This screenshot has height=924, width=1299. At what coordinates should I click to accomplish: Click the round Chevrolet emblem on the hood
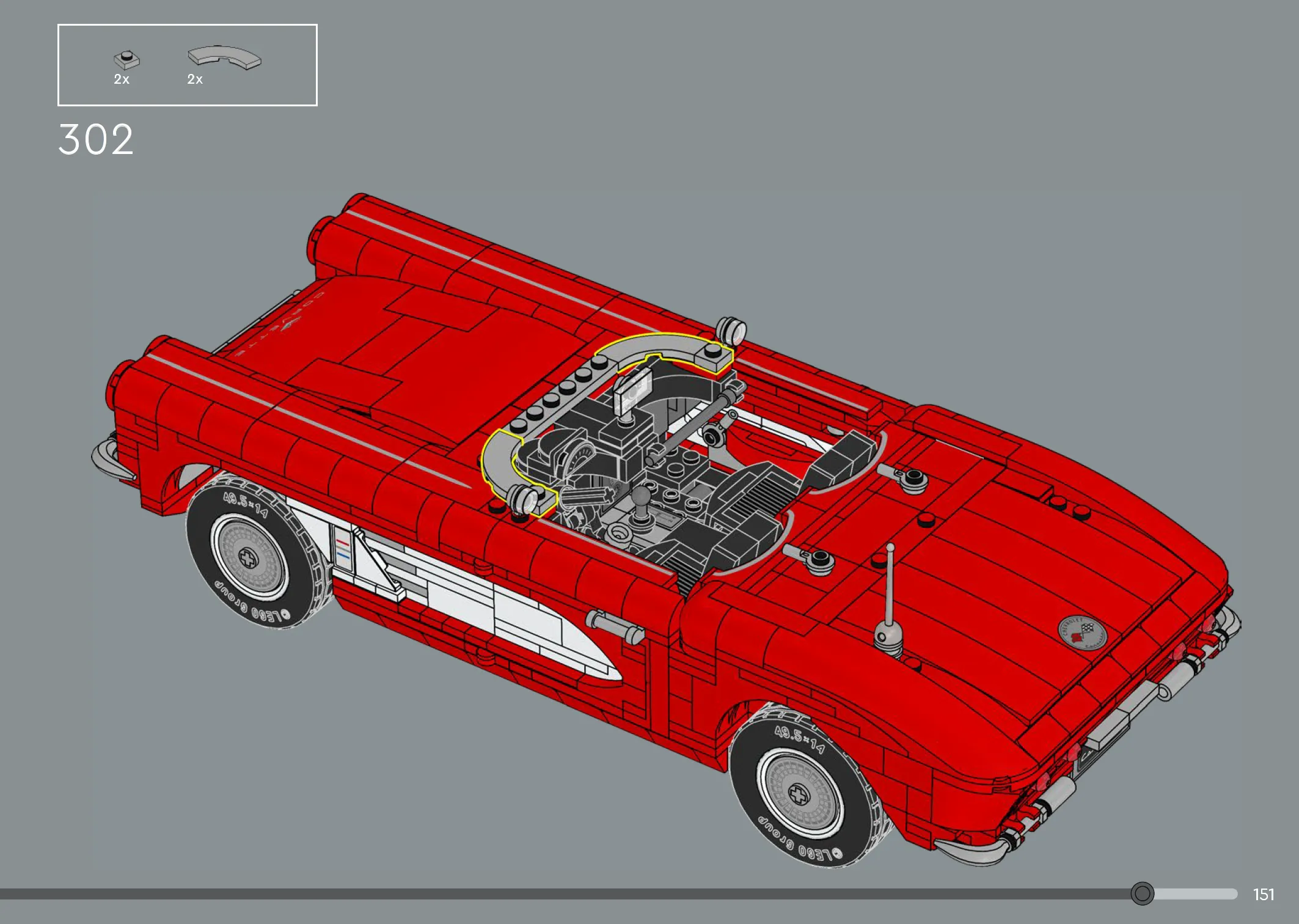(x=1082, y=633)
